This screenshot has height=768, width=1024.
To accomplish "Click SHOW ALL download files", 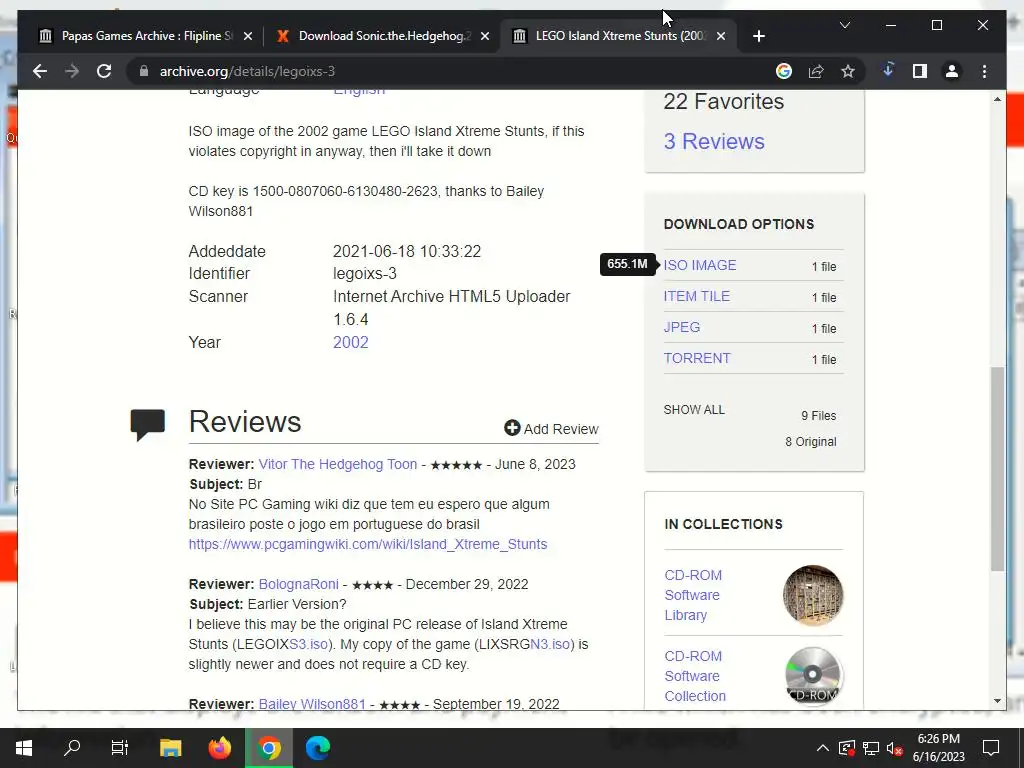I will pos(694,409).
